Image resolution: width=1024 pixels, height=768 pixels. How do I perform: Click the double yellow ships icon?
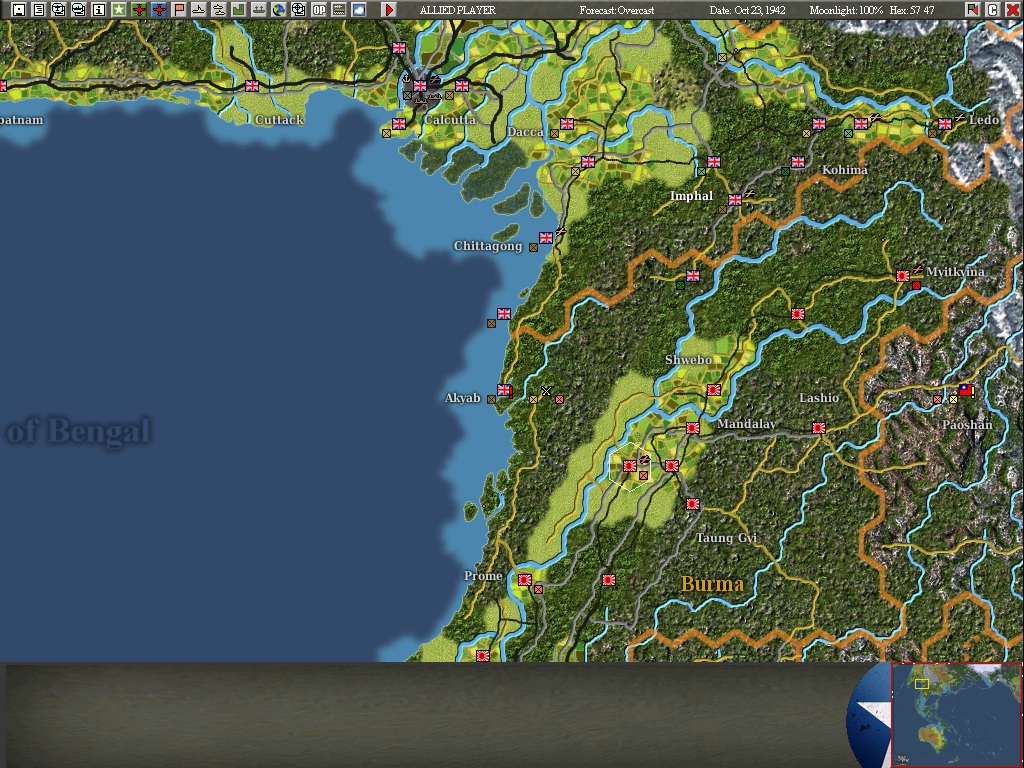click(219, 10)
